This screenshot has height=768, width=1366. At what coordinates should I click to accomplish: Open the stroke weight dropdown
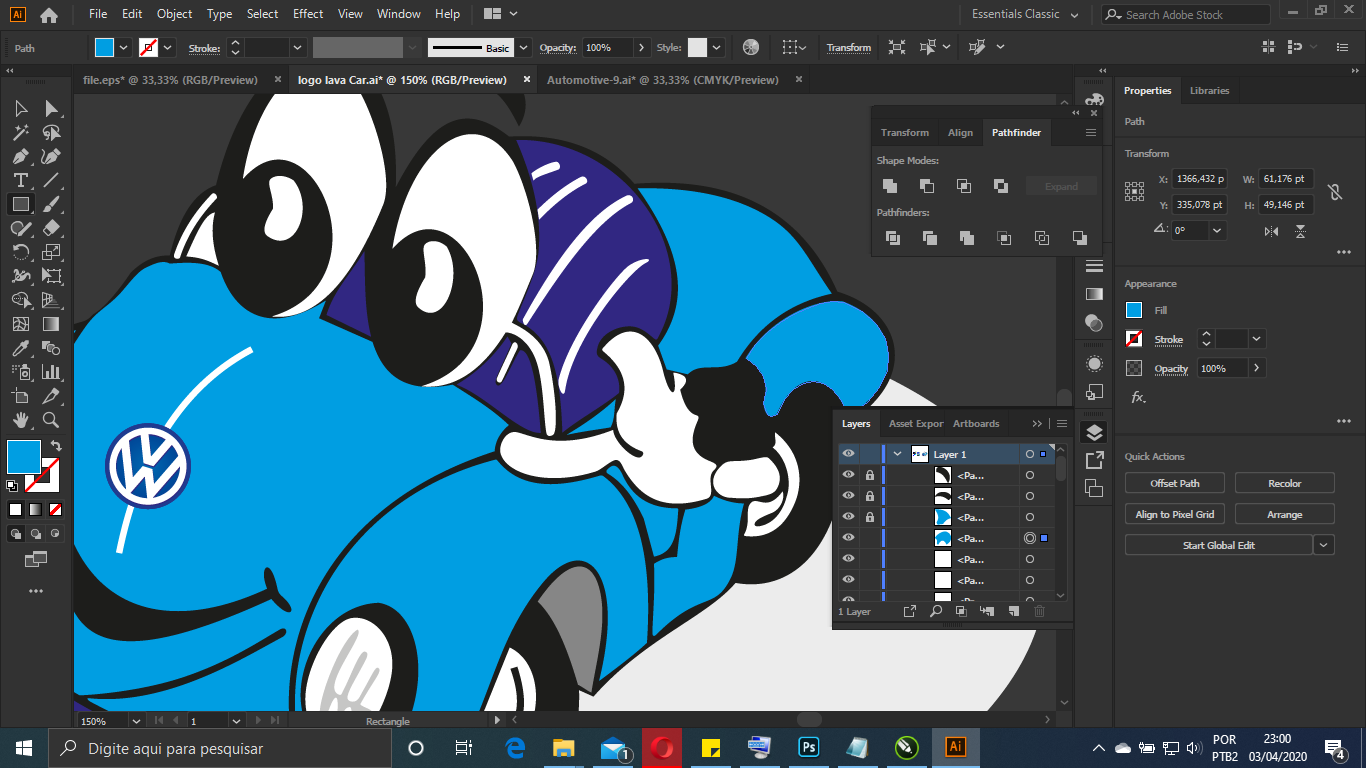297,47
